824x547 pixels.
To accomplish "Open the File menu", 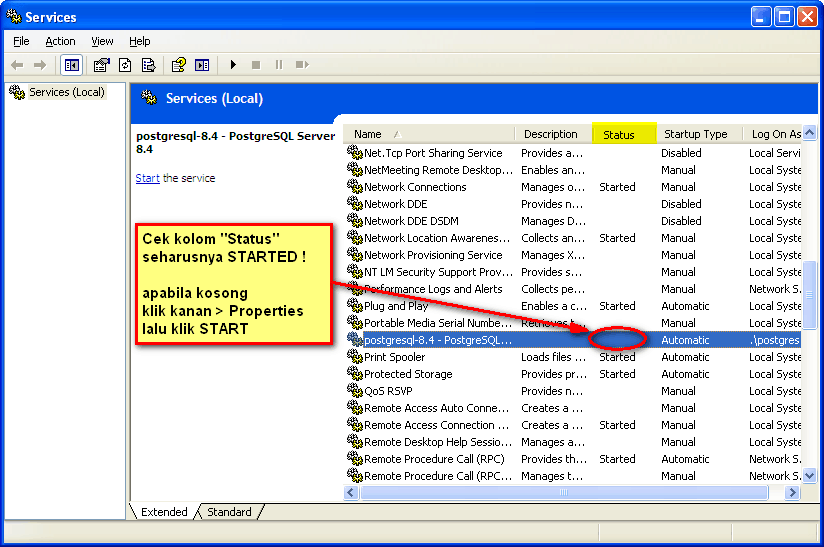I will click(x=21, y=41).
